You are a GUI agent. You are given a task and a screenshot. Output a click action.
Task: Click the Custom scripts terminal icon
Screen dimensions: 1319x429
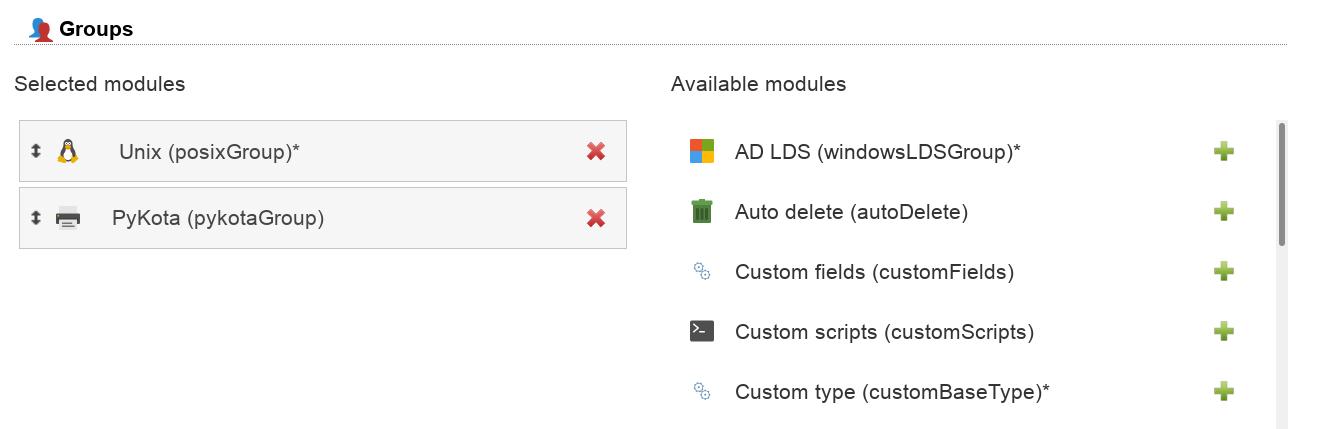702,331
